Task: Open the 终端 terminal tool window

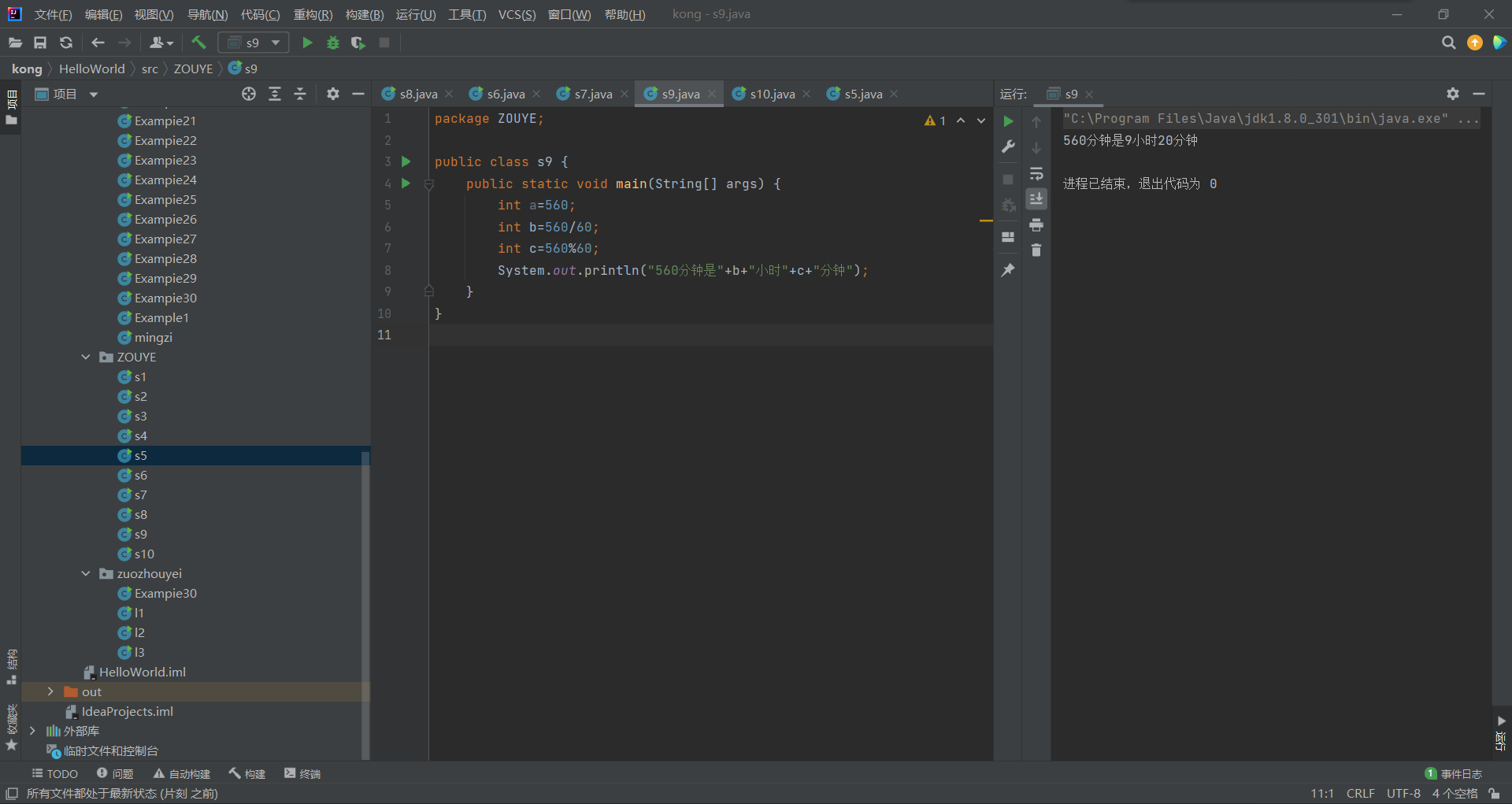Action: (302, 773)
